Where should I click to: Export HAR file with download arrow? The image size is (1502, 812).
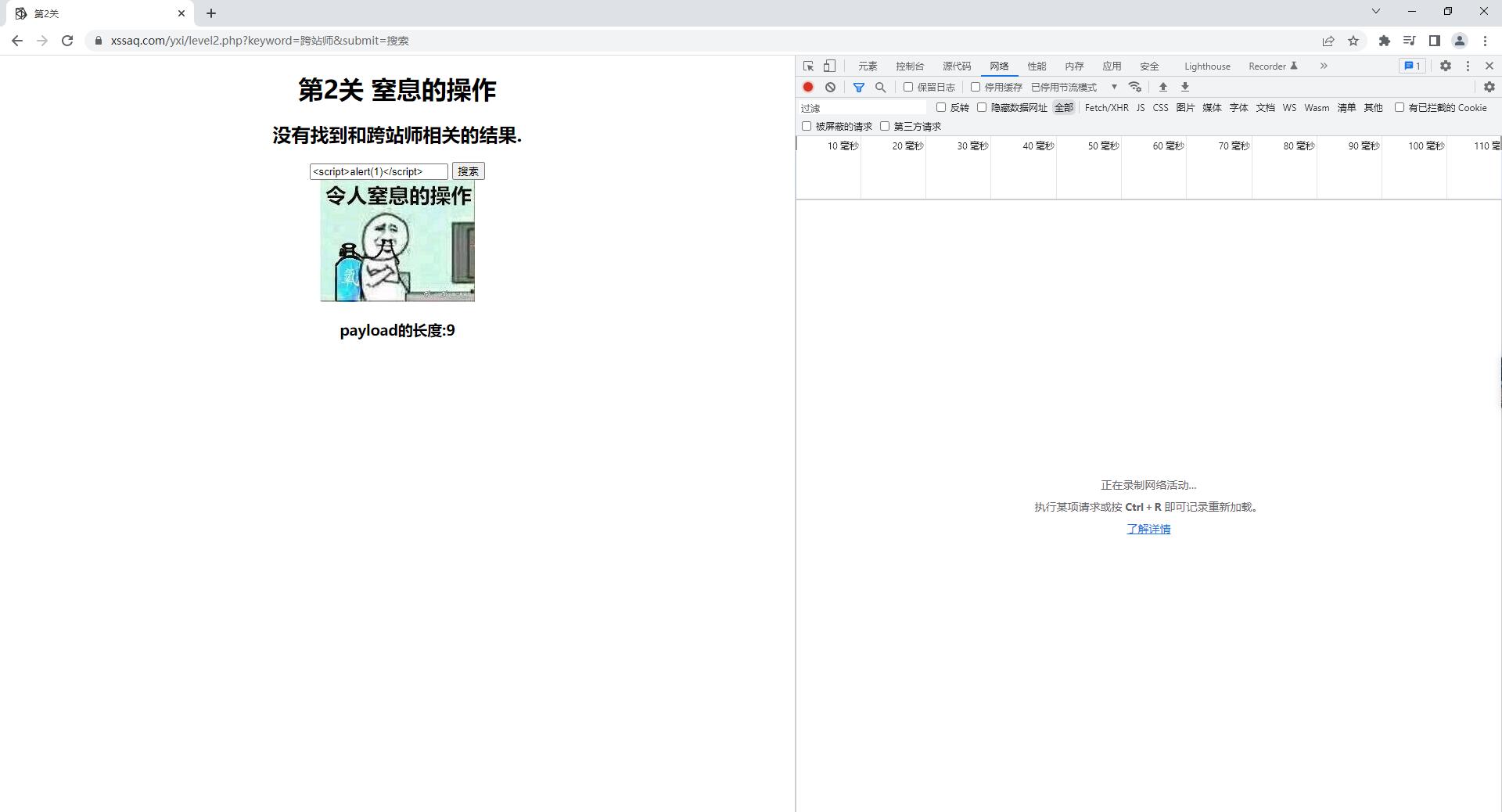click(1185, 87)
